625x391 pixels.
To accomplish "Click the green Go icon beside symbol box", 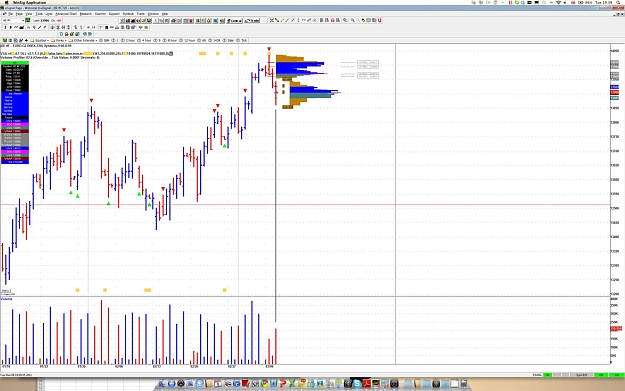I will 28,20.
